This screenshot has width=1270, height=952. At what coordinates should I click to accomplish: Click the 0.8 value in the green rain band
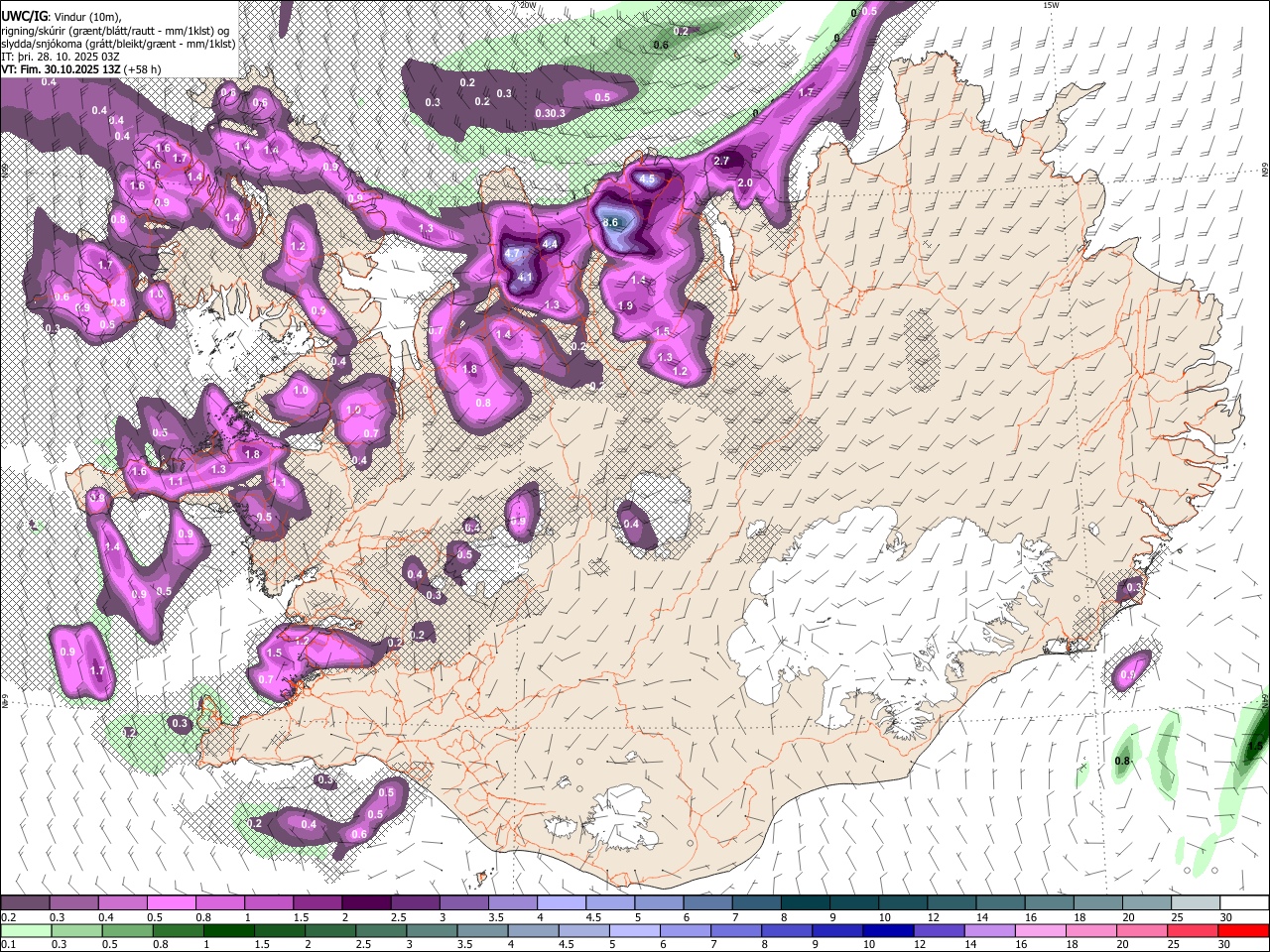tap(1122, 762)
